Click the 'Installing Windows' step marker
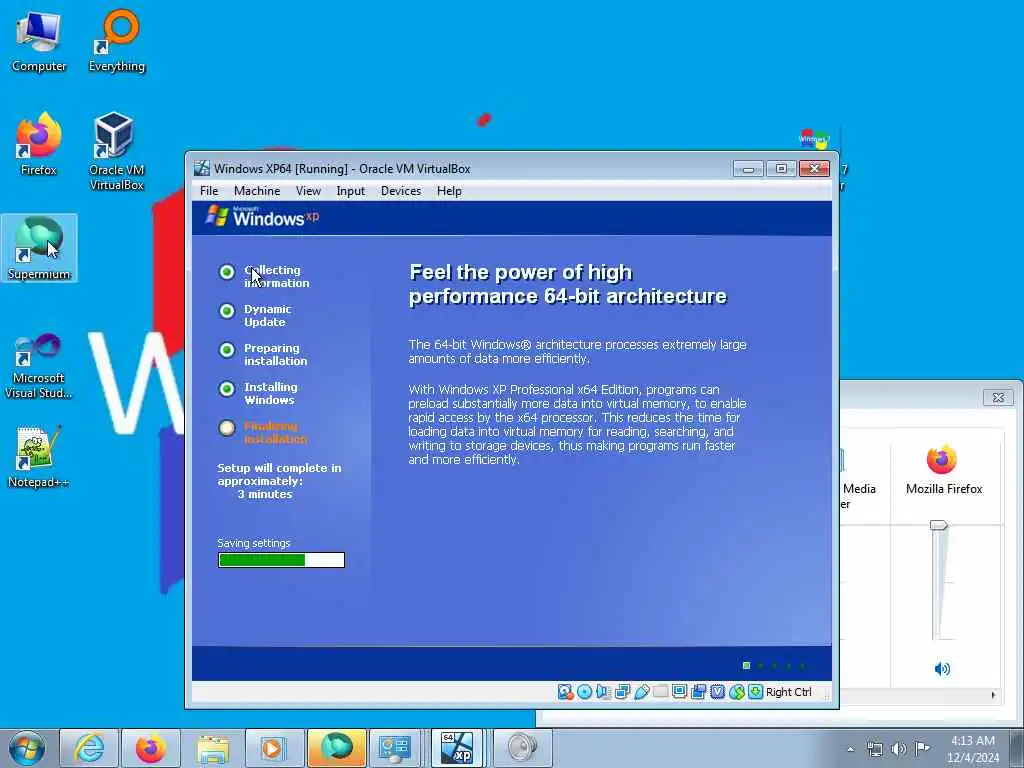The width and height of the screenshot is (1024, 768). pos(227,389)
